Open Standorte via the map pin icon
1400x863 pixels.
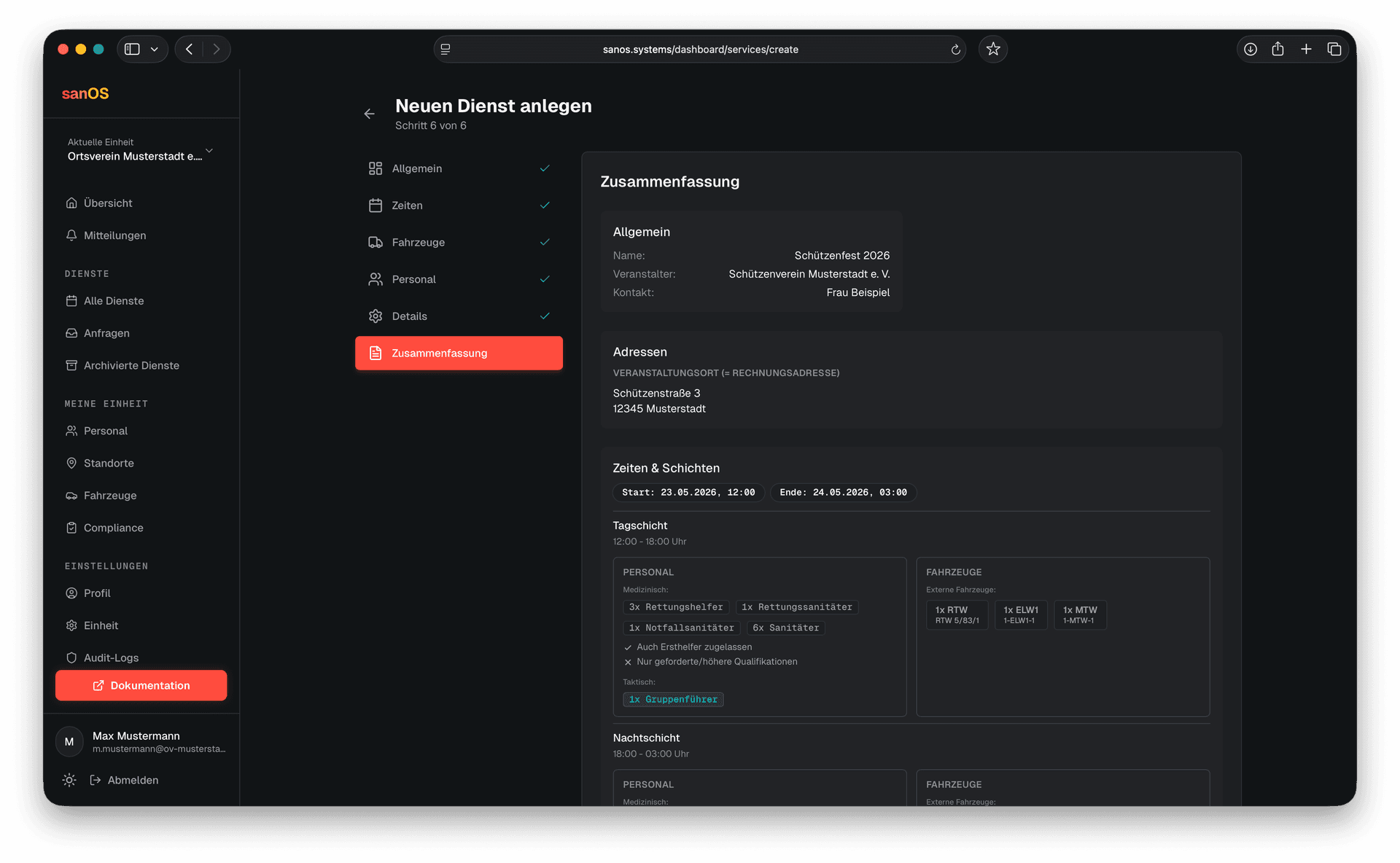pos(71,463)
